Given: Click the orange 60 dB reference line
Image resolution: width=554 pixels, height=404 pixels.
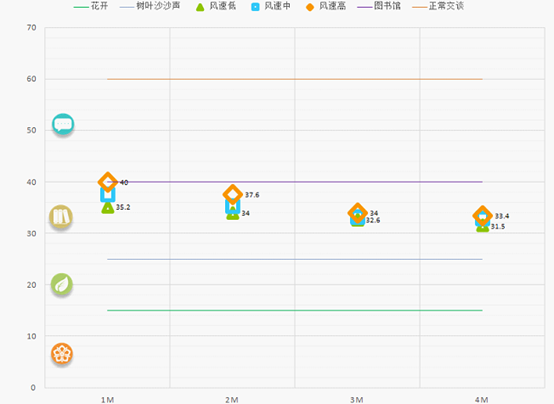Looking at the screenshot, I should tap(295, 79).
